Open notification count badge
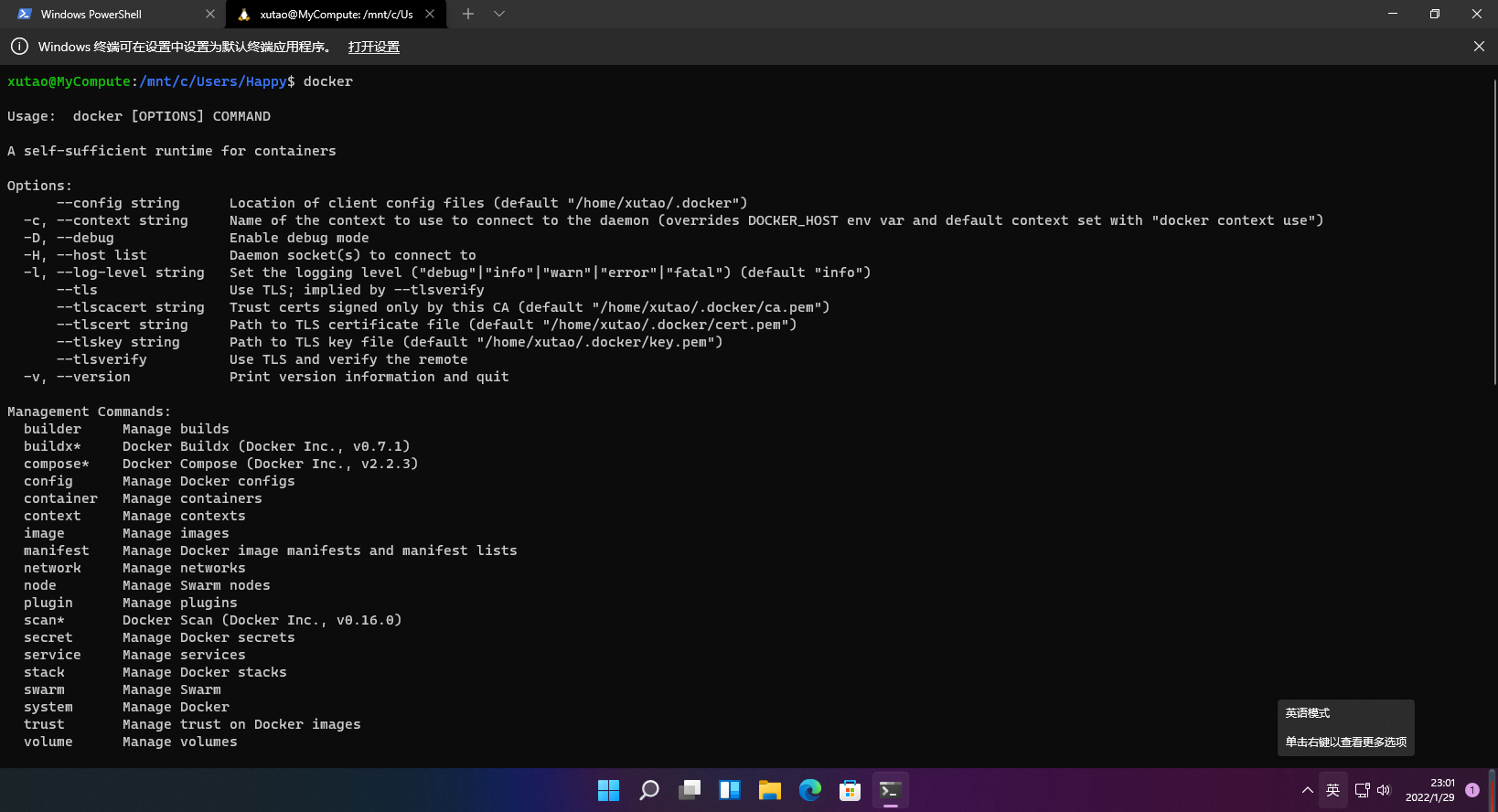 [1472, 790]
